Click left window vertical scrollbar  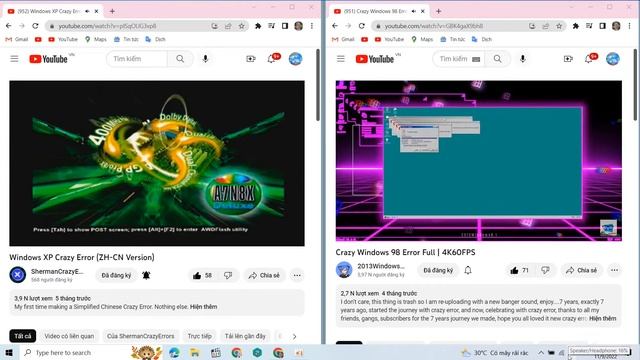coord(318,85)
